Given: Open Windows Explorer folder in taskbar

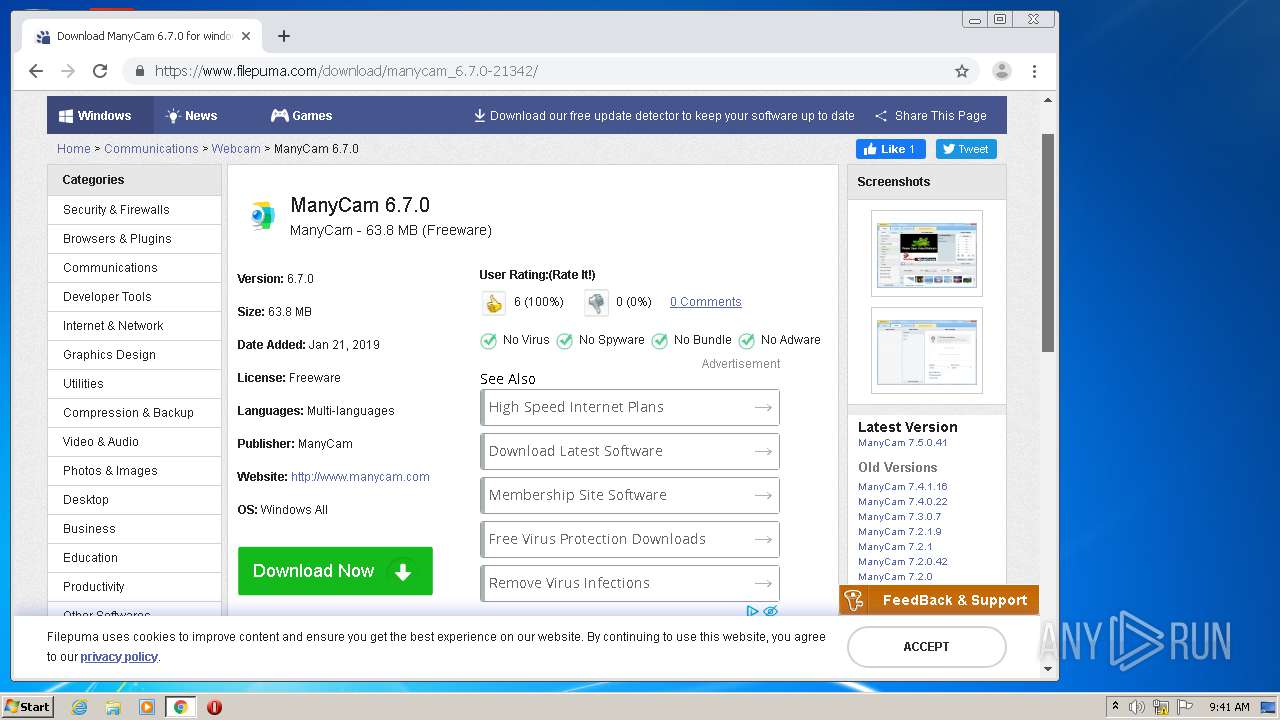Looking at the screenshot, I should (113, 707).
